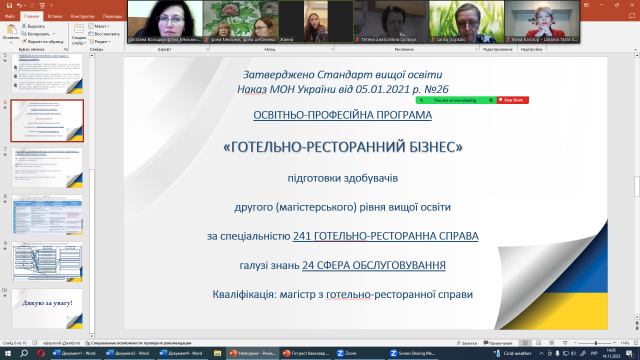Click the zoom slider in status bar
640x360 pixels.
[x=596, y=343]
